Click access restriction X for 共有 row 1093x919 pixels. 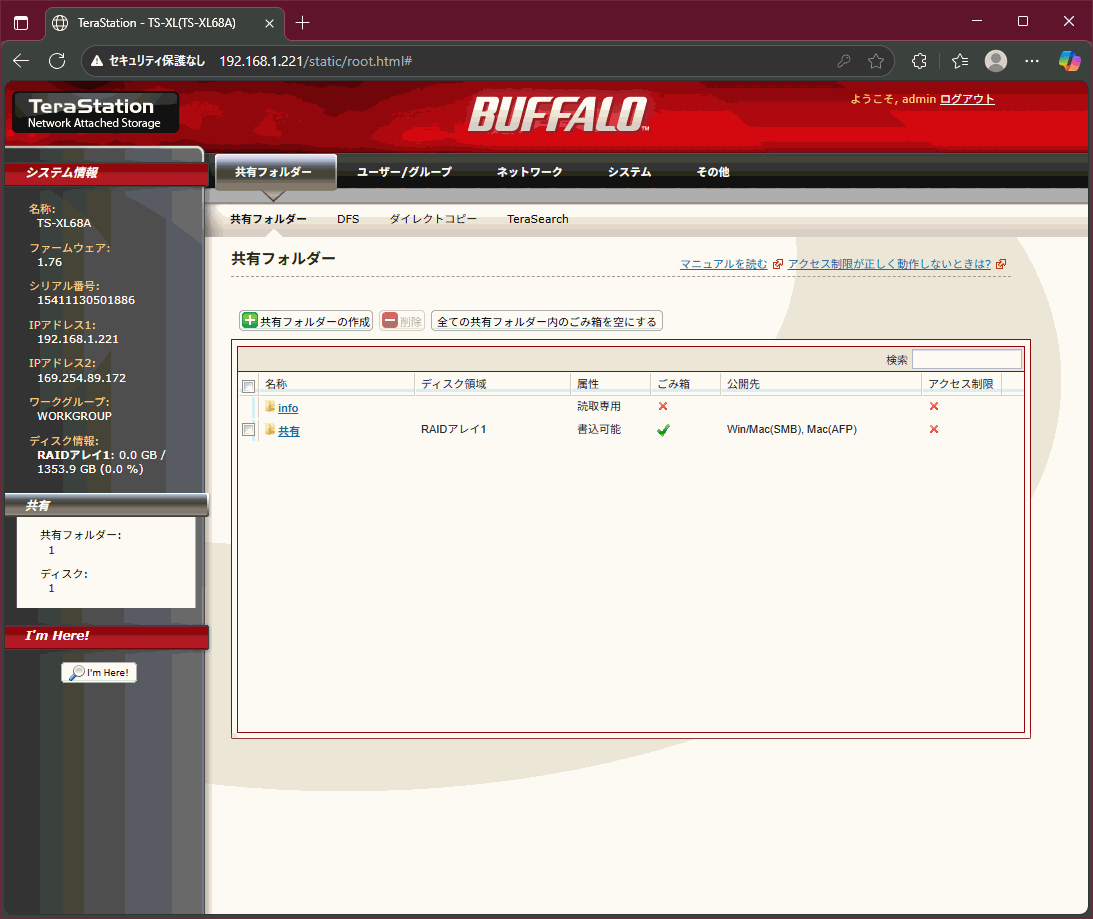coord(934,430)
